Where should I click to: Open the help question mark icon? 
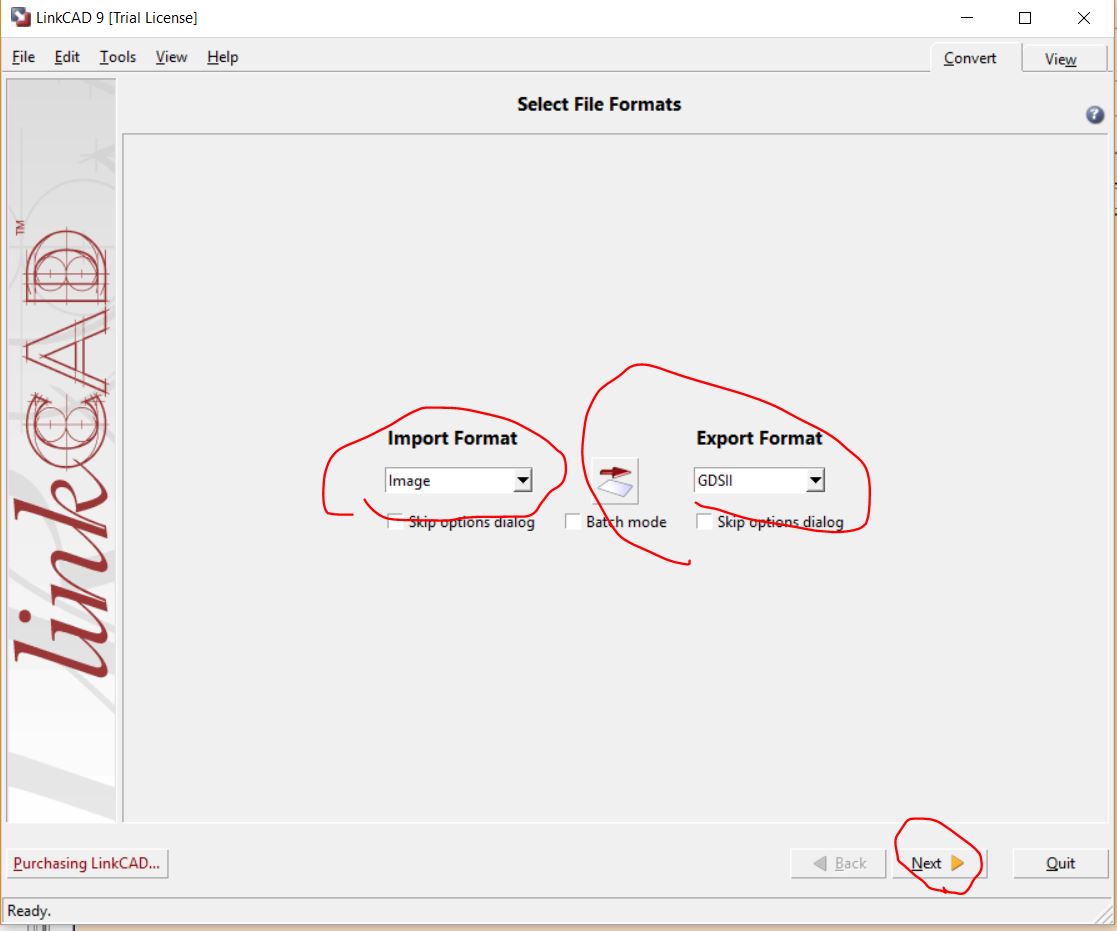[1094, 115]
